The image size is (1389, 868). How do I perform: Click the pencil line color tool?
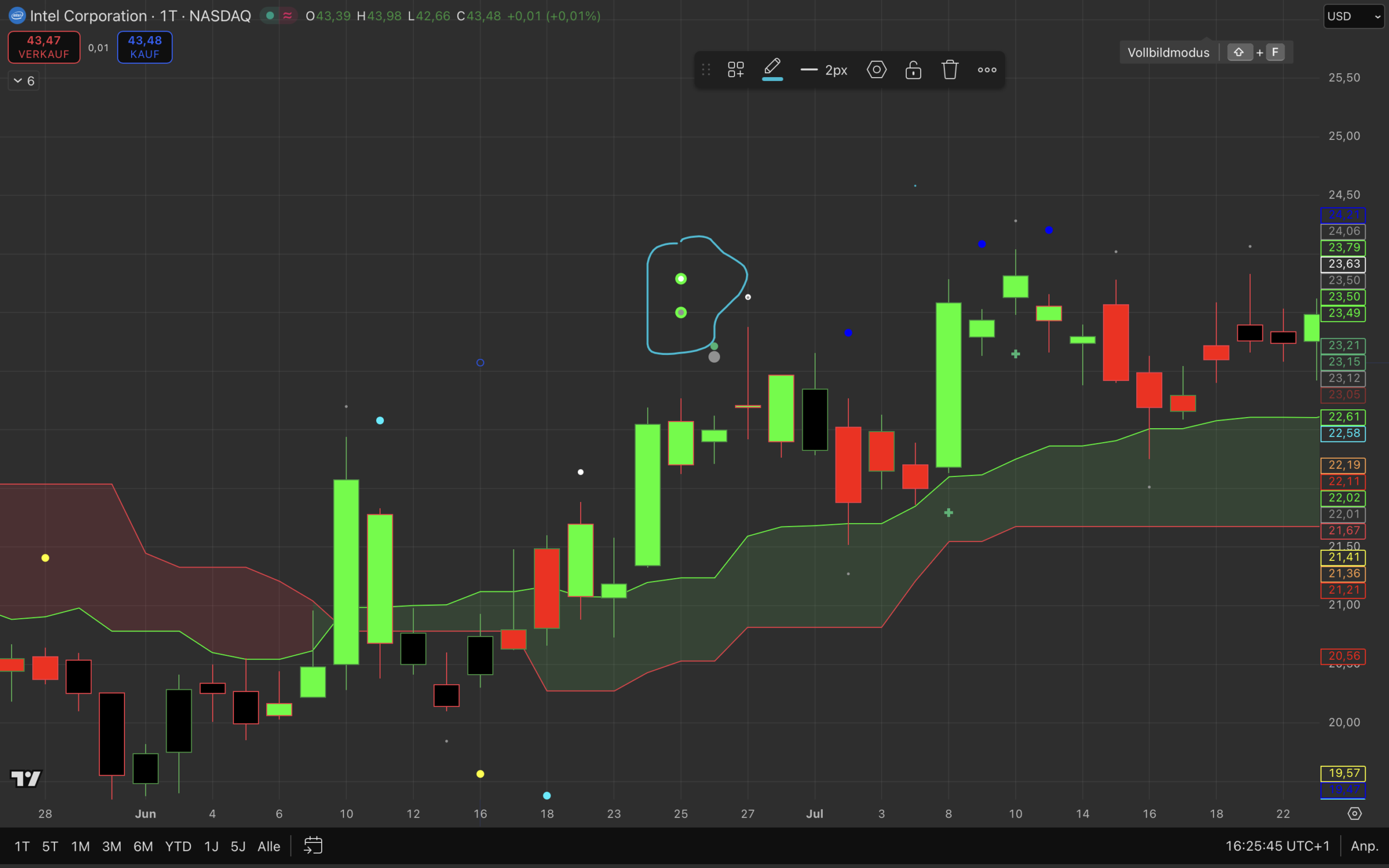[x=772, y=69]
